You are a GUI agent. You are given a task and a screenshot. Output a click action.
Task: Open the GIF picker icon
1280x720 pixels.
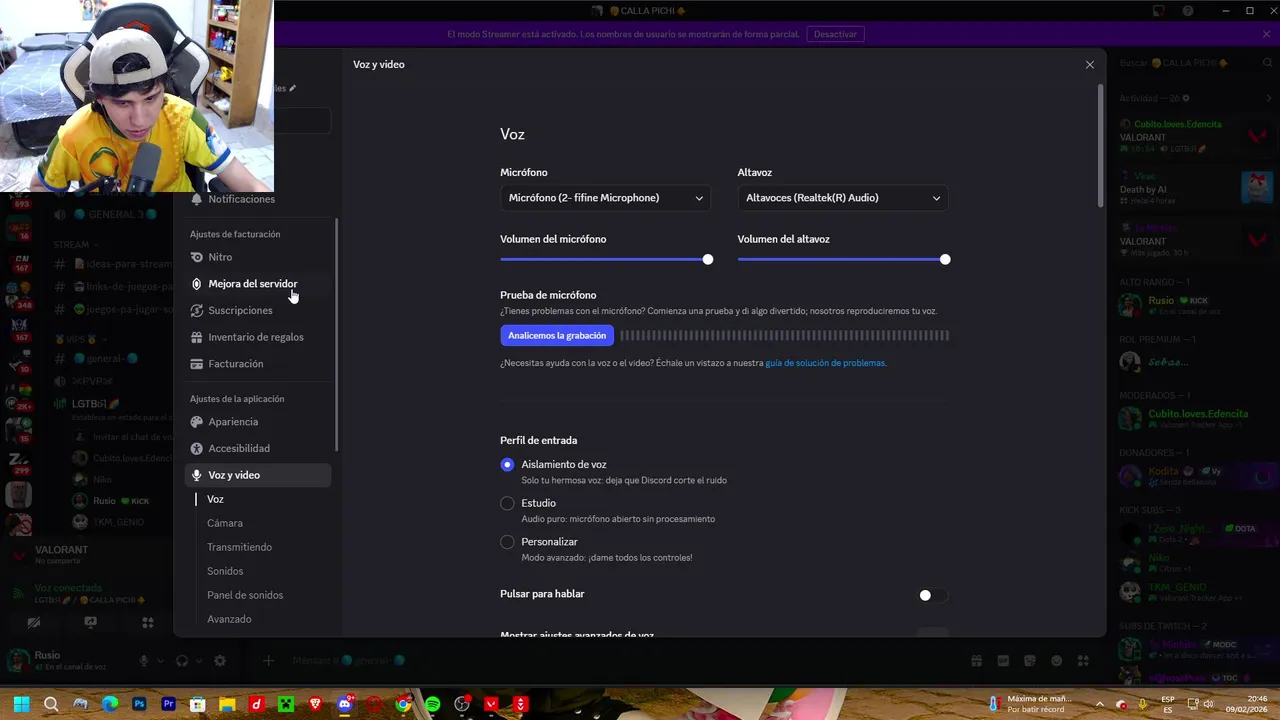coord(1003,661)
